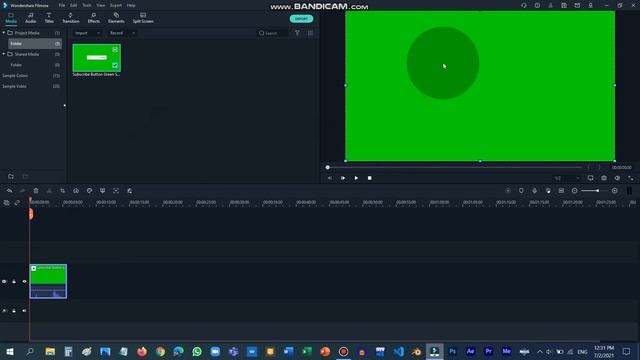Click the media Search field

coord(273,33)
